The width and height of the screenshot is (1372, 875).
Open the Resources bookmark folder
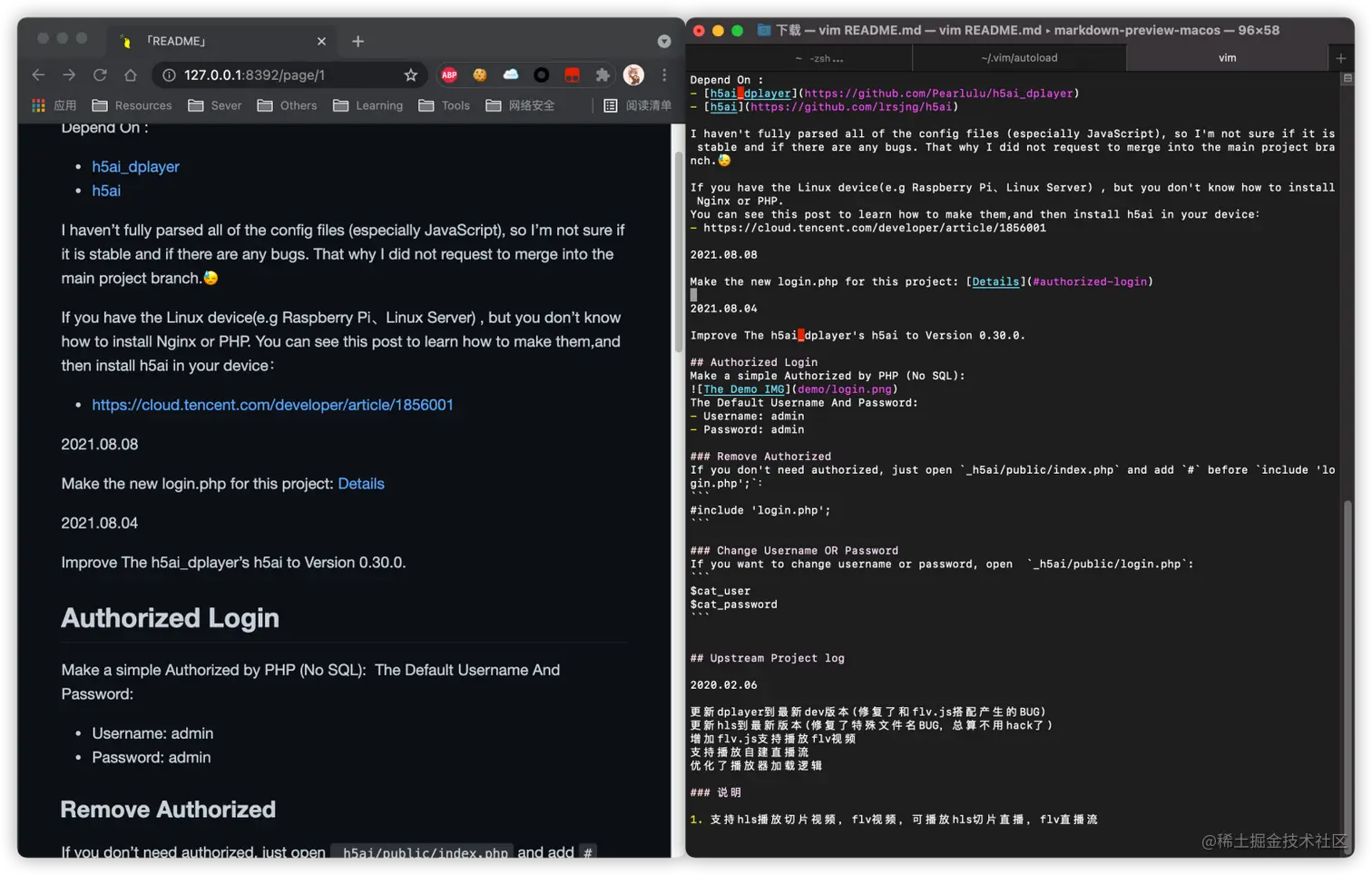(x=132, y=105)
